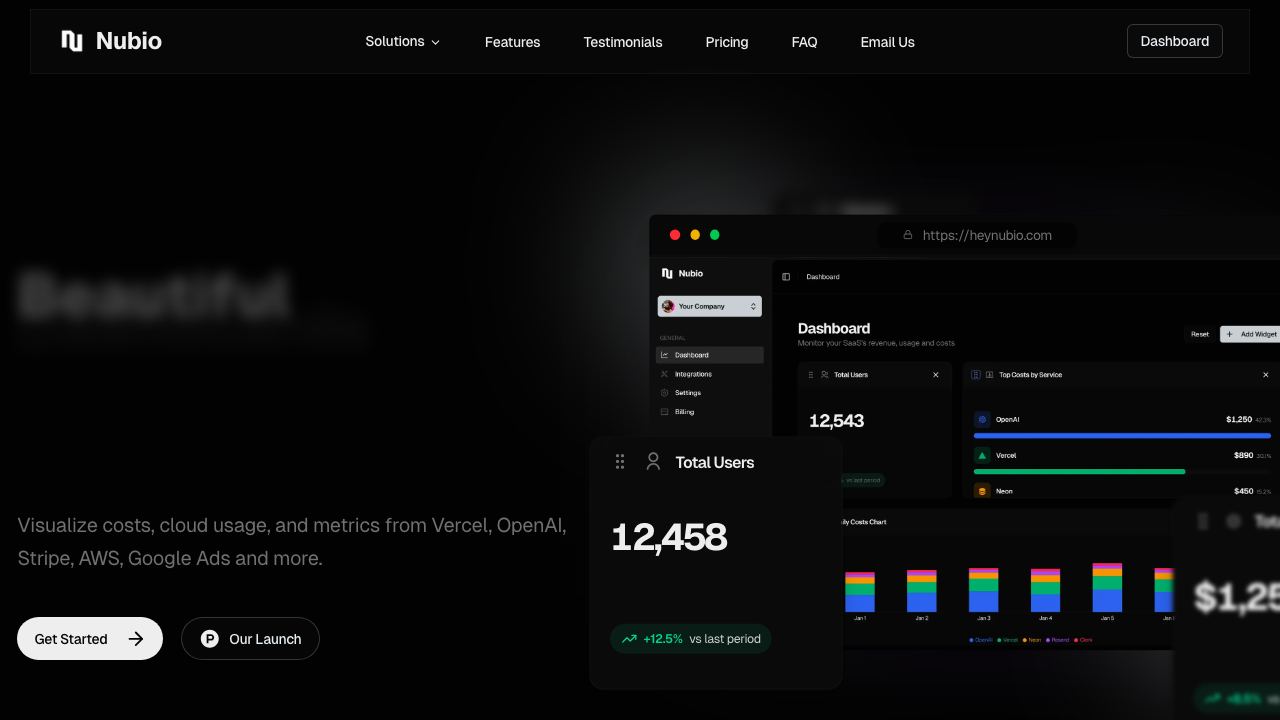Click the Jan 3 stacked bar
Viewport: 1280px width, 720px height.
click(984, 590)
